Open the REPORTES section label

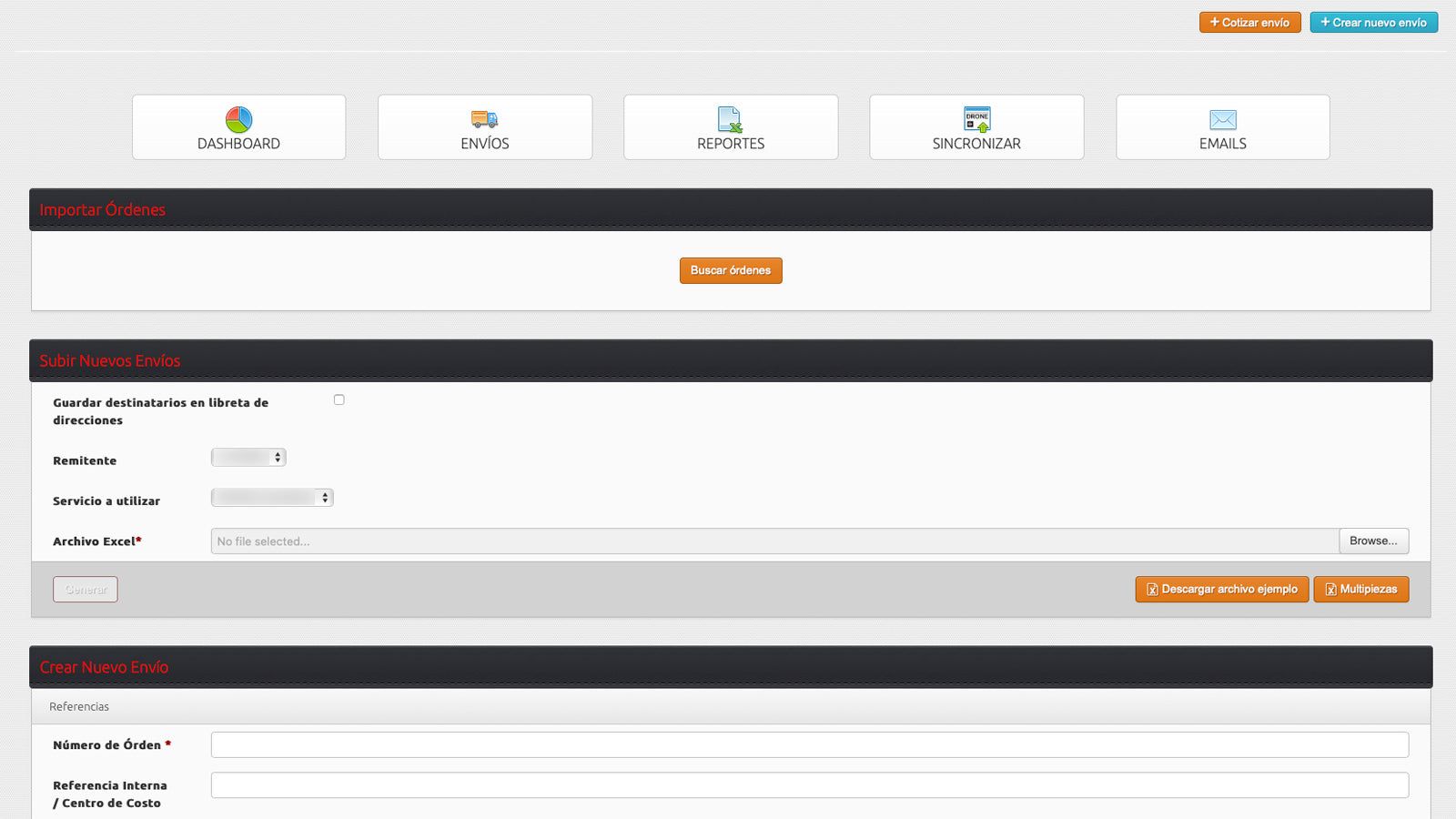coord(731,144)
